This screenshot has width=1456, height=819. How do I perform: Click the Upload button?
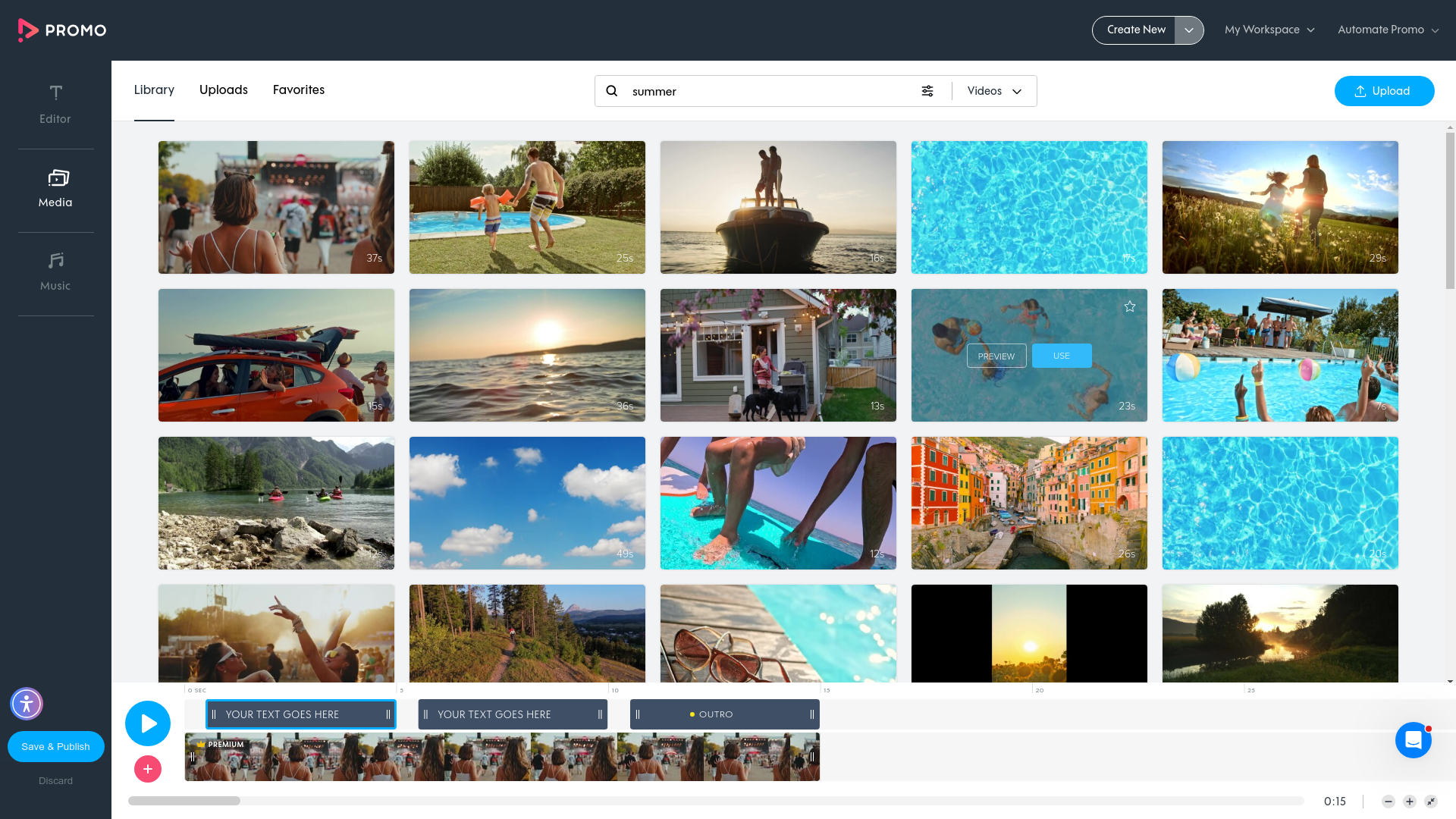pos(1384,91)
